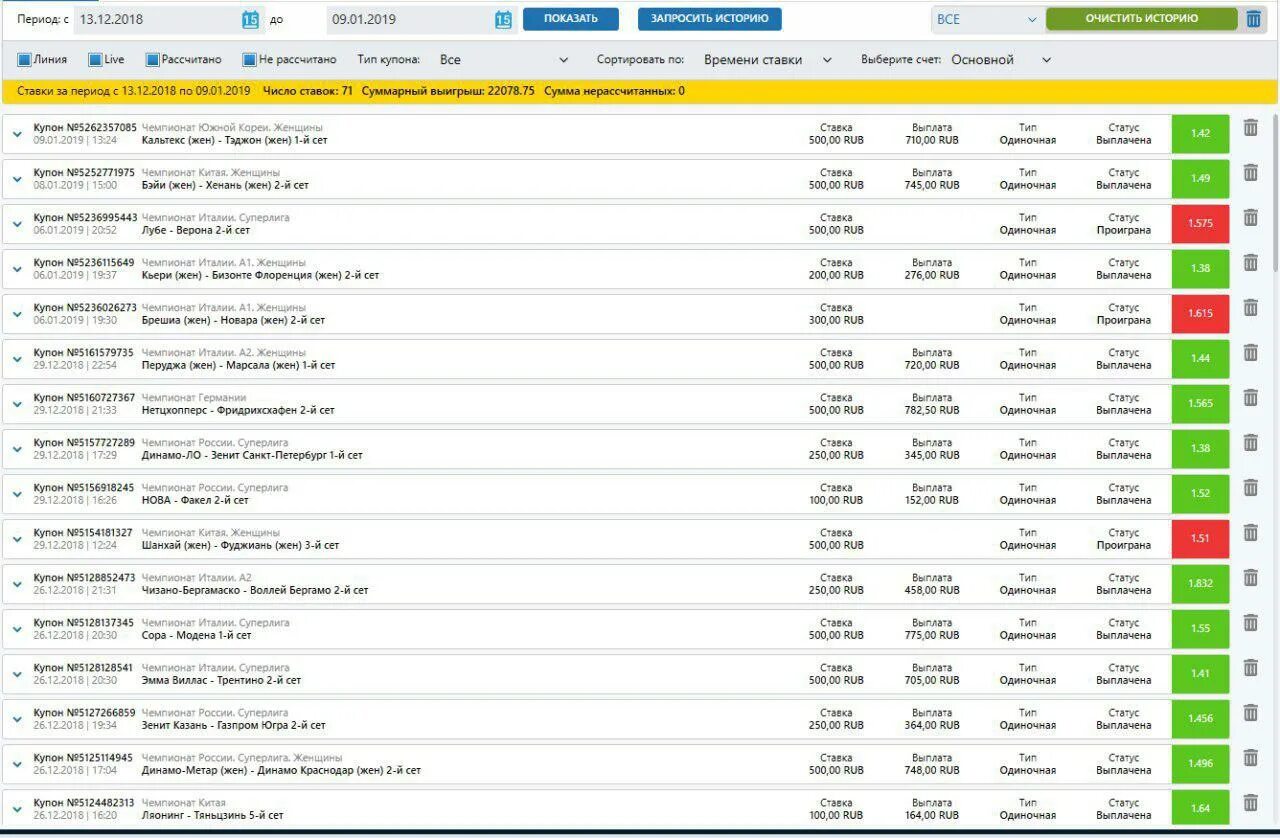Delete coupon №5161579735 with trash icon
The height and width of the screenshot is (838, 1280).
(1251, 353)
